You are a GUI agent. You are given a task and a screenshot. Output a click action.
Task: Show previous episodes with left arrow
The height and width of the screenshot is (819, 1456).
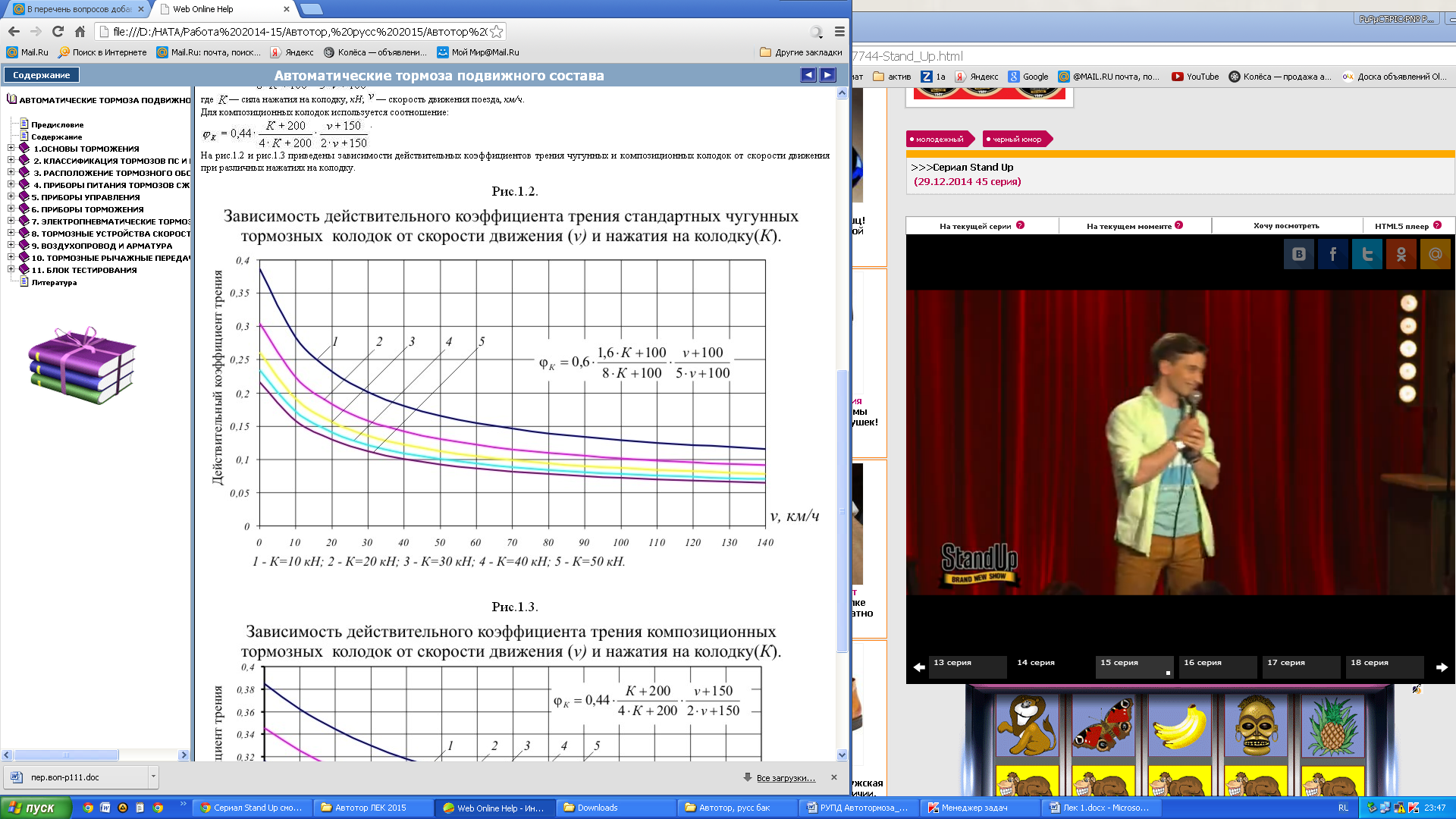[919, 667]
